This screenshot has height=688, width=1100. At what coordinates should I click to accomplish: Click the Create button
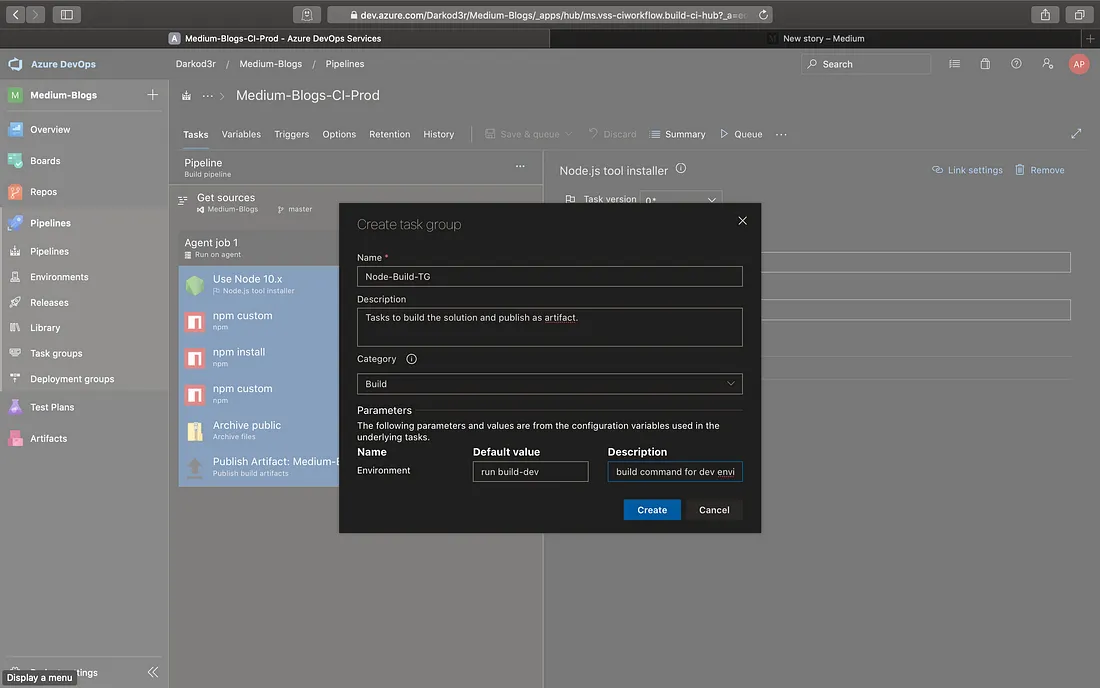(652, 510)
